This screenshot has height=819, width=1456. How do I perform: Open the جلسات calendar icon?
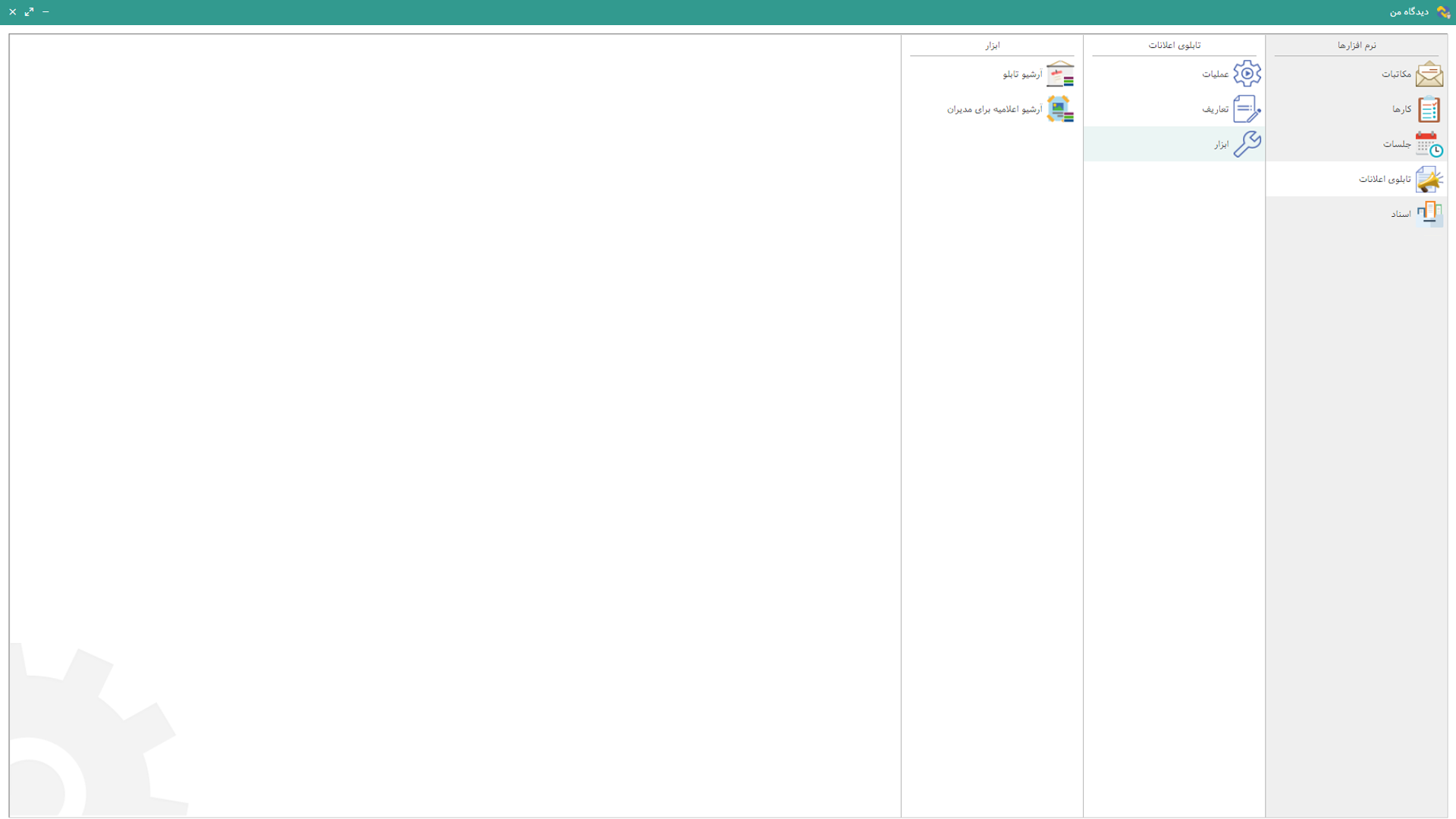1429,144
